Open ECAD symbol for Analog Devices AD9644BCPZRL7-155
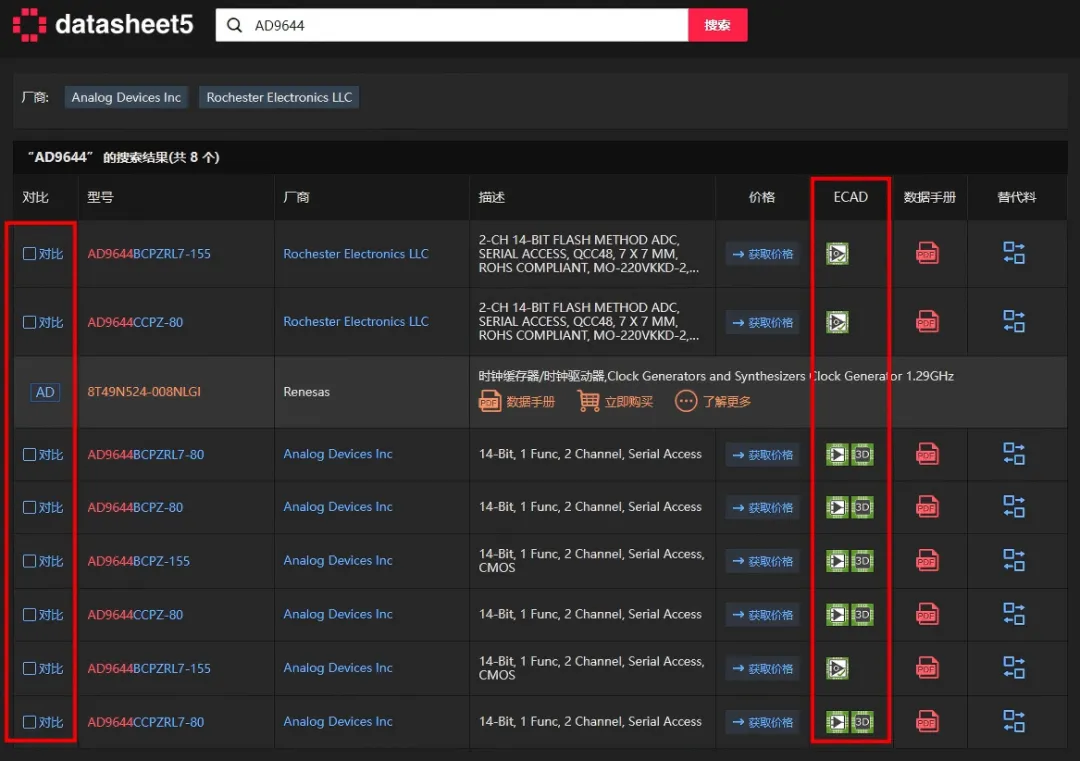Image resolution: width=1080 pixels, height=761 pixels. 837,668
